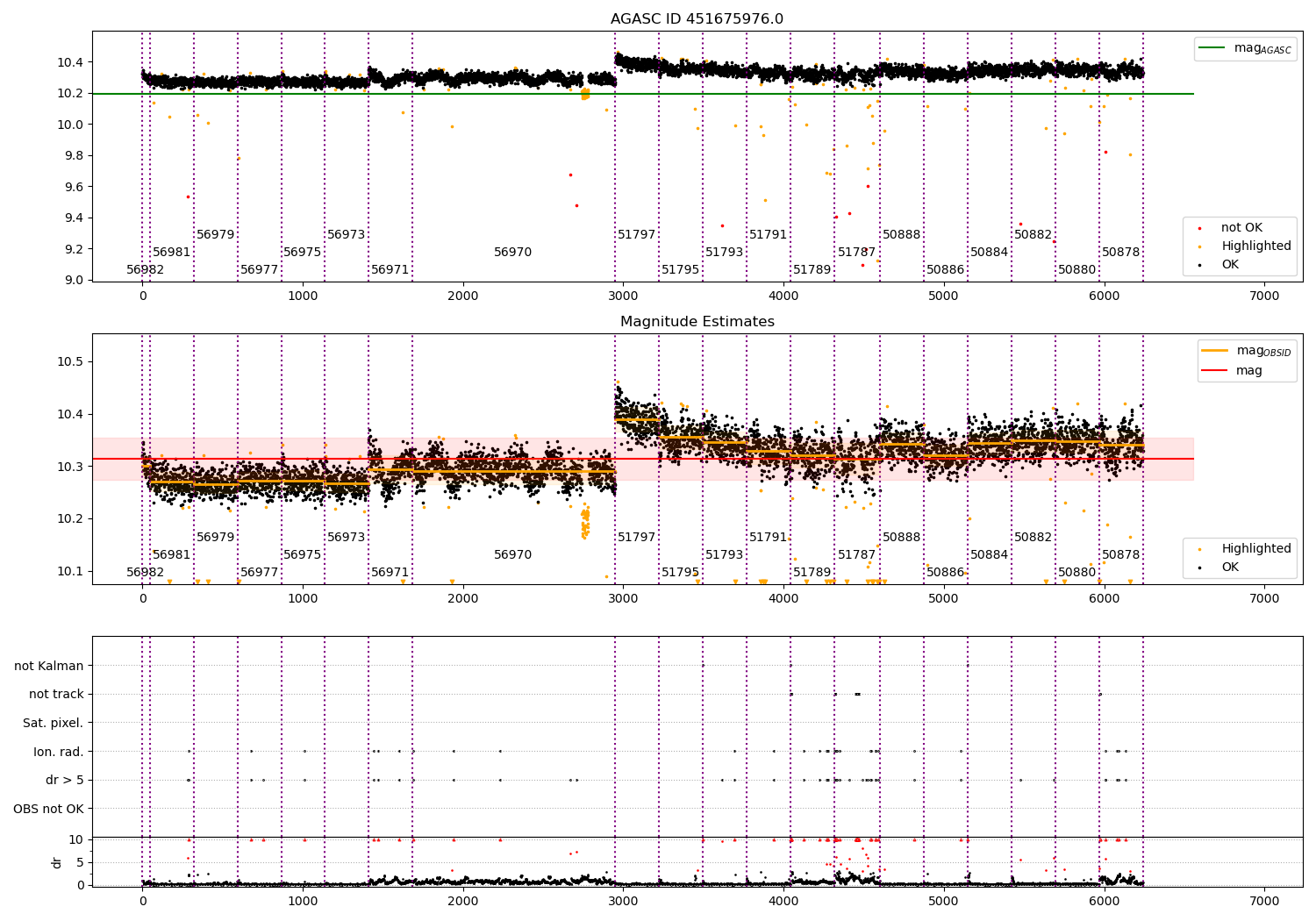Click the 'not Kalman' row label
1316x921 pixels.
[49, 666]
